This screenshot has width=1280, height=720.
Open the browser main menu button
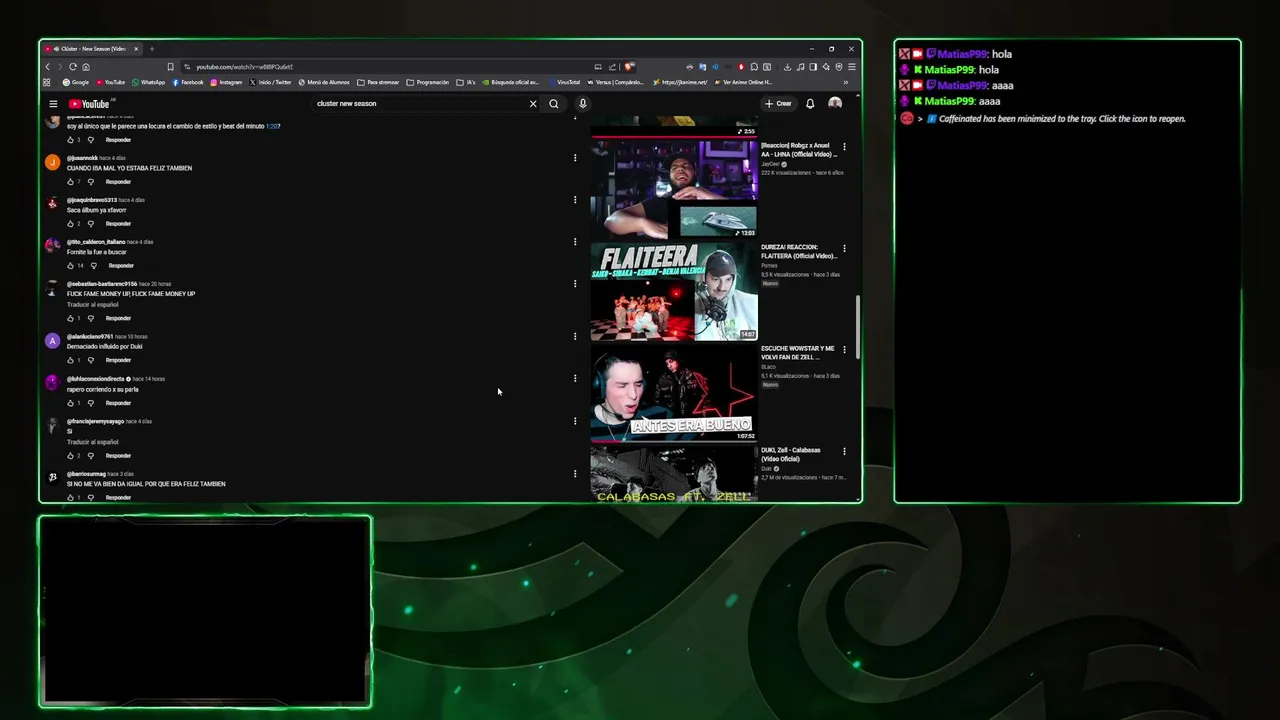click(x=851, y=67)
